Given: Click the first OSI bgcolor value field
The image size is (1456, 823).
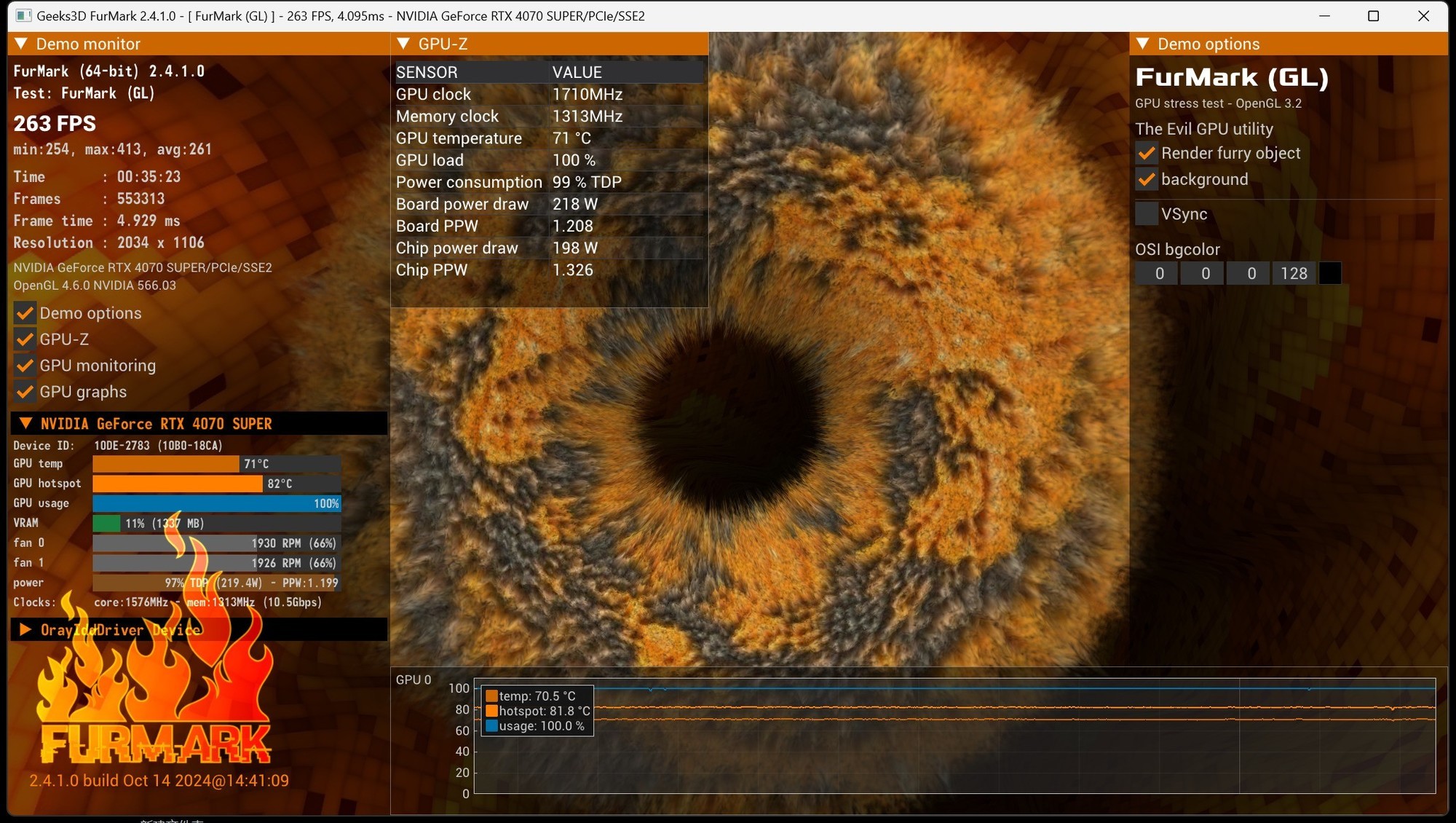Looking at the screenshot, I should pyautogui.click(x=1156, y=273).
